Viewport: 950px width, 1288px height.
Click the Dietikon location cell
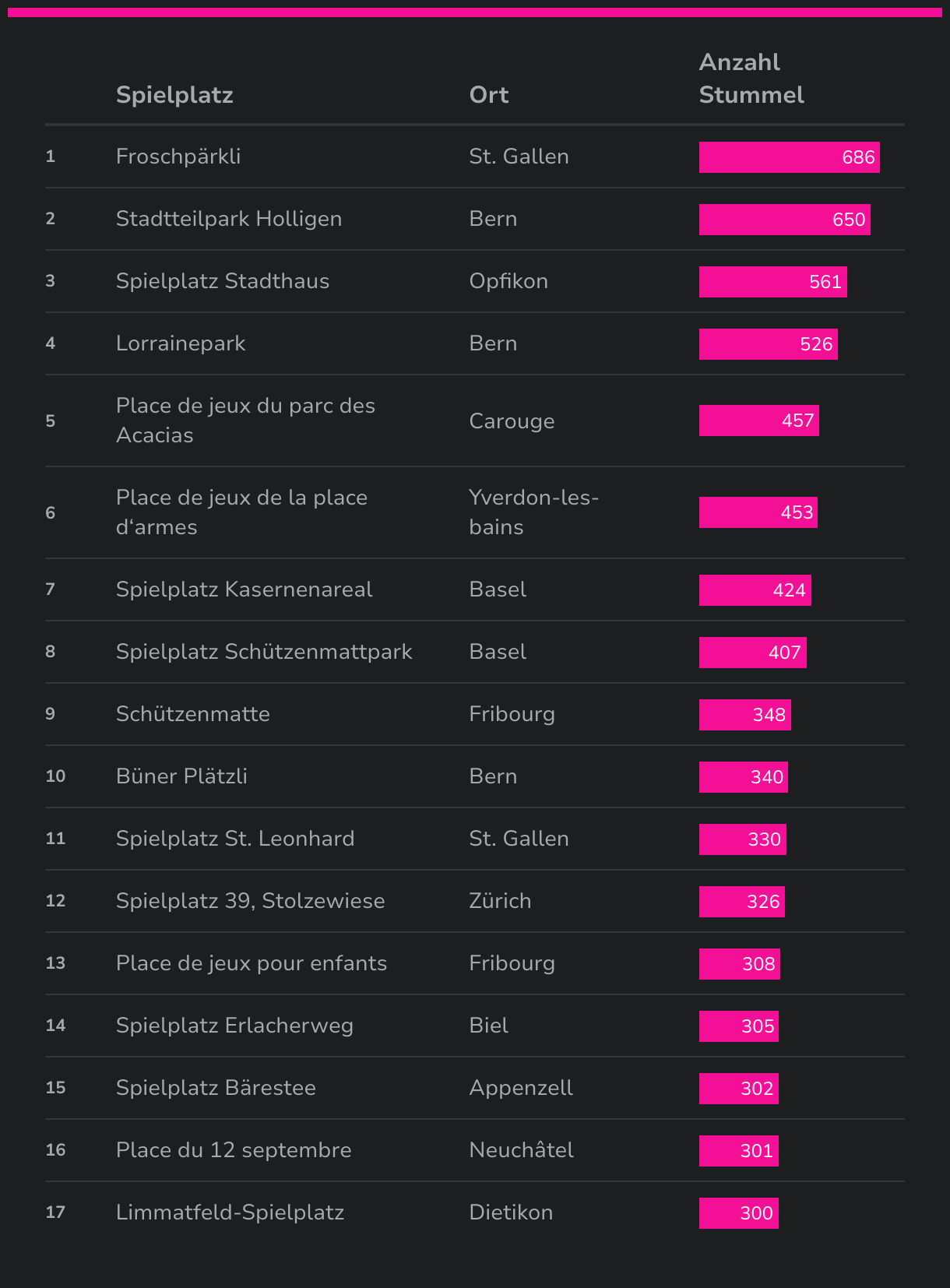coord(510,1212)
